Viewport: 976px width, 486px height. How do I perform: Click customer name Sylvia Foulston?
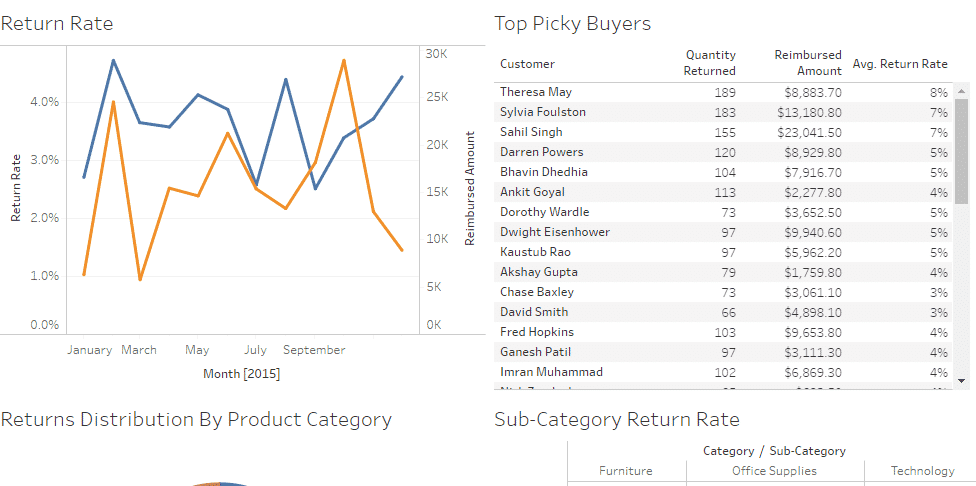543,112
